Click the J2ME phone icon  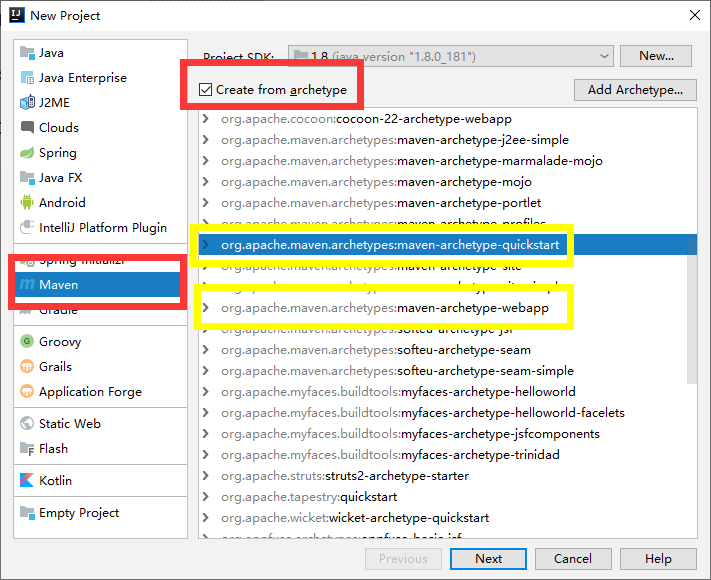(27, 102)
